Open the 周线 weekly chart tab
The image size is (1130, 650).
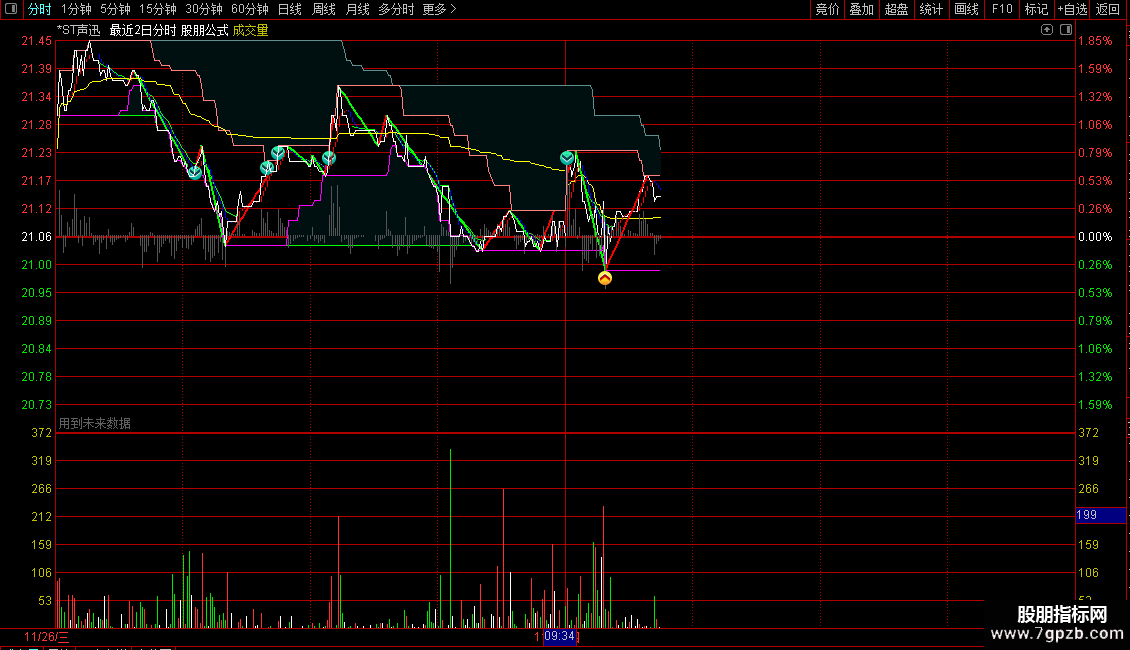coord(324,9)
